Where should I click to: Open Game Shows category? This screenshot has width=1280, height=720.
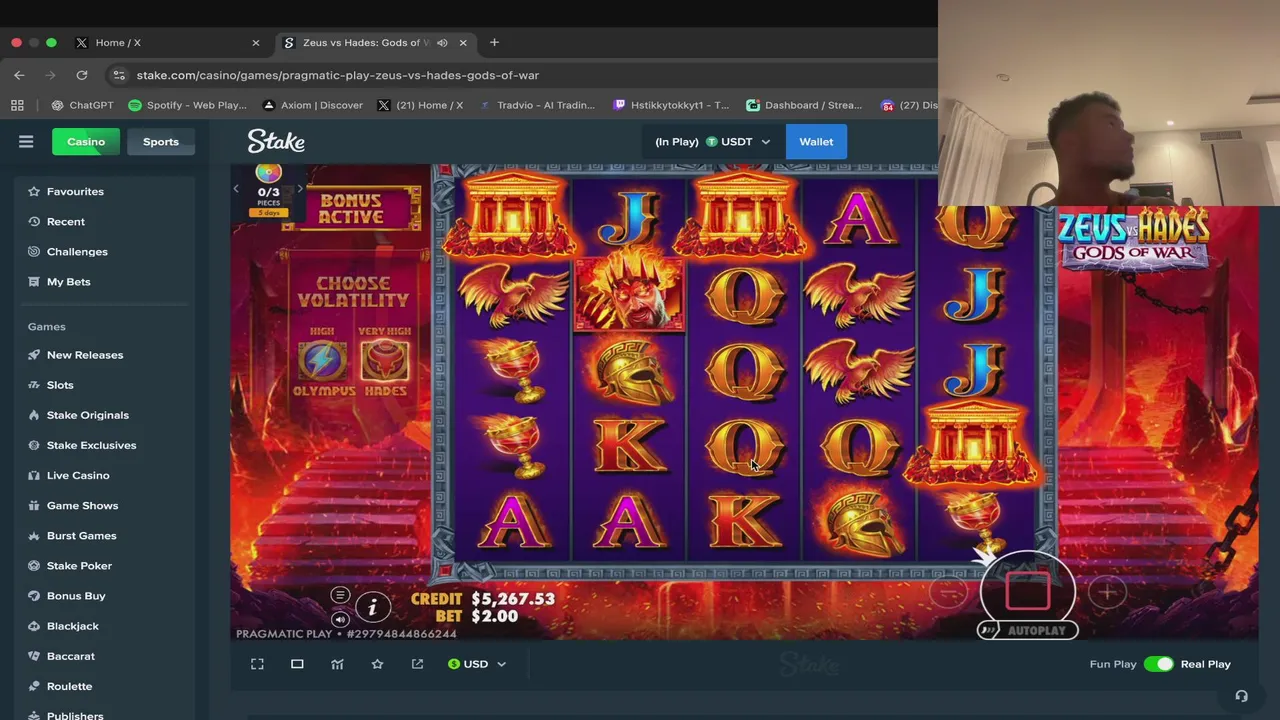pyautogui.click(x=82, y=505)
